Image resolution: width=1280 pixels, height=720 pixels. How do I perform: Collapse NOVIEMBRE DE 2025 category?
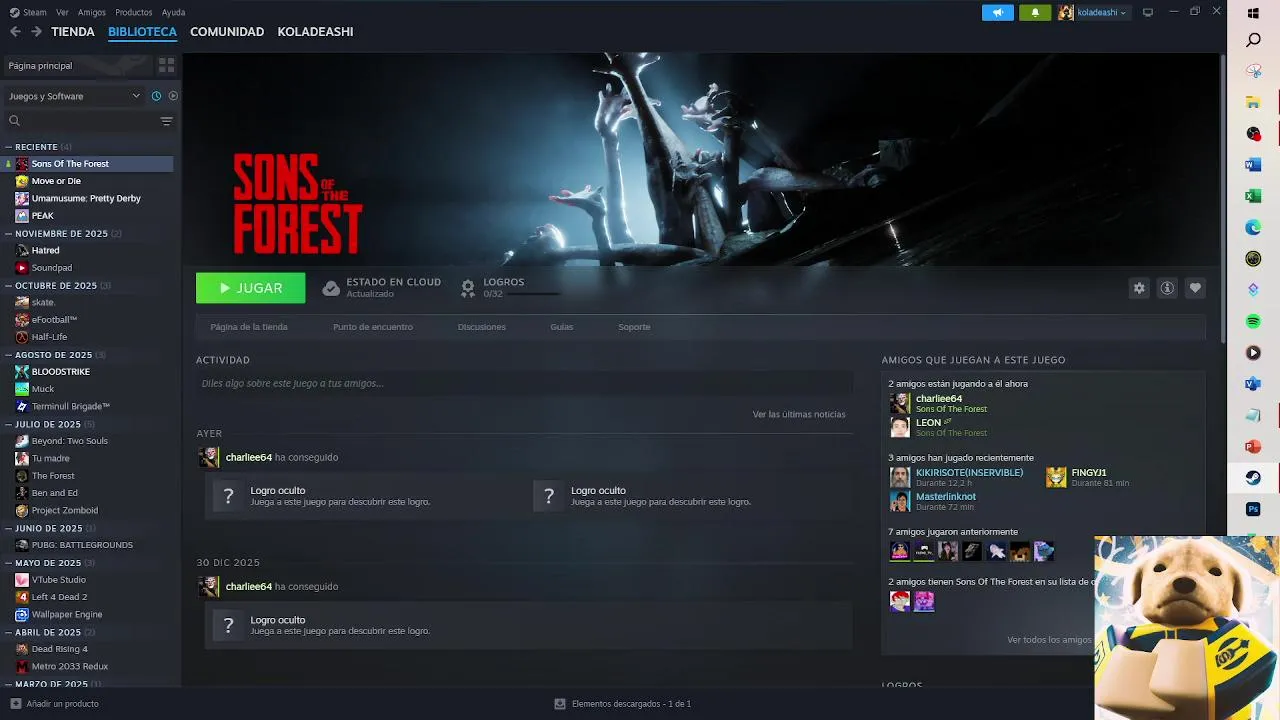coord(9,234)
